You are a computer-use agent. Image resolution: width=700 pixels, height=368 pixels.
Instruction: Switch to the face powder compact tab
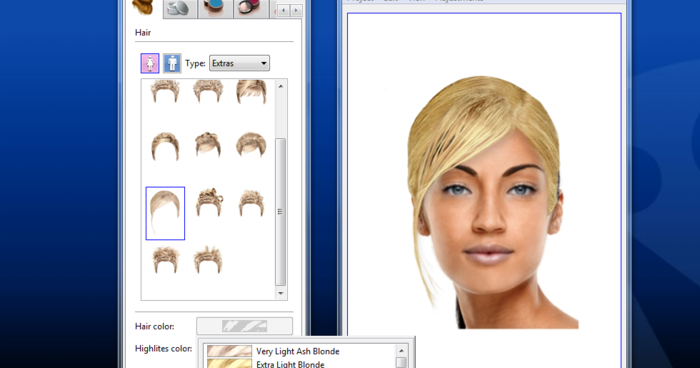tap(180, 8)
